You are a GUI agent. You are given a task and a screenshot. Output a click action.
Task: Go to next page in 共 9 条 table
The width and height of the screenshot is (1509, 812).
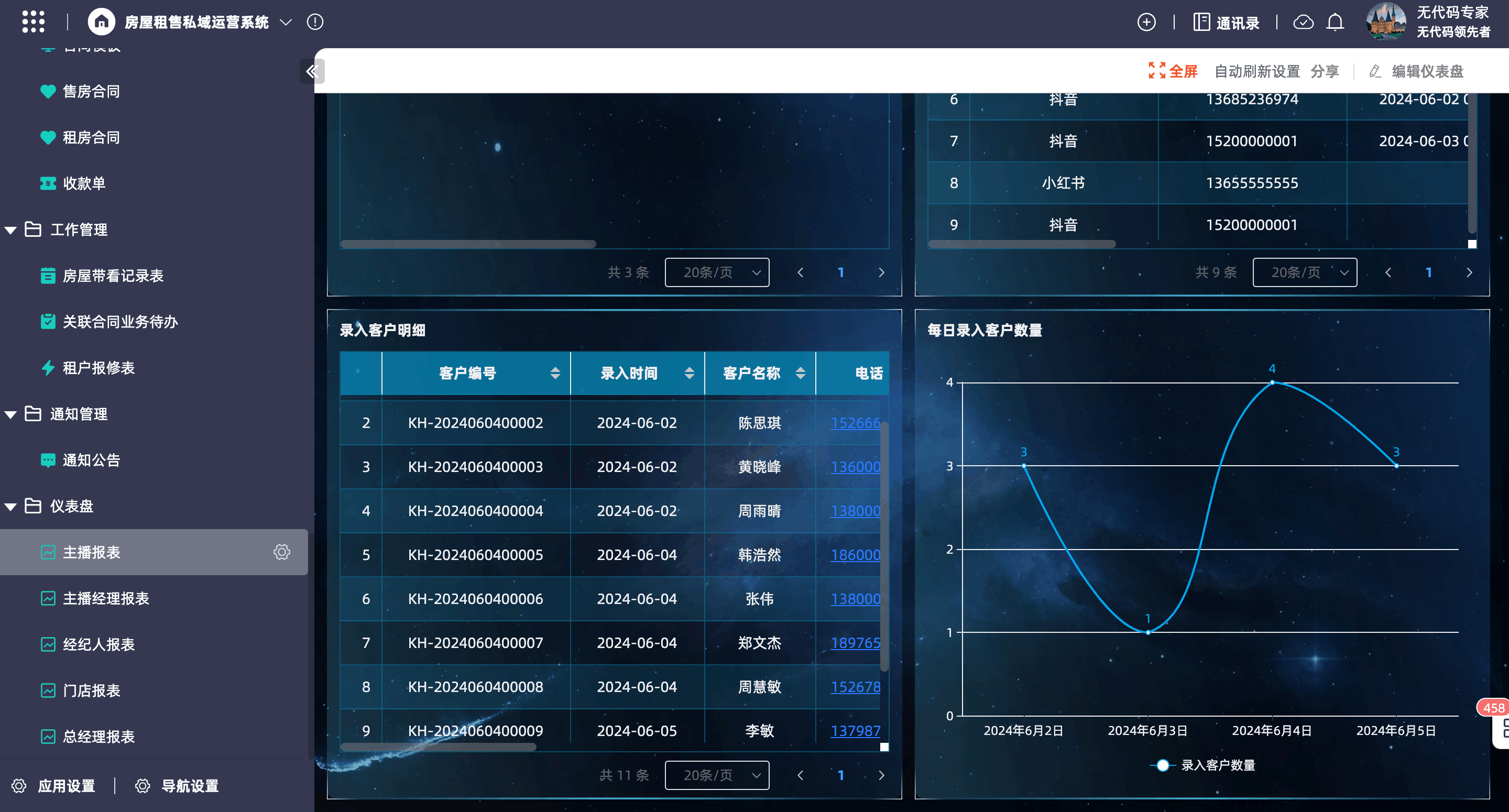pos(1469,272)
